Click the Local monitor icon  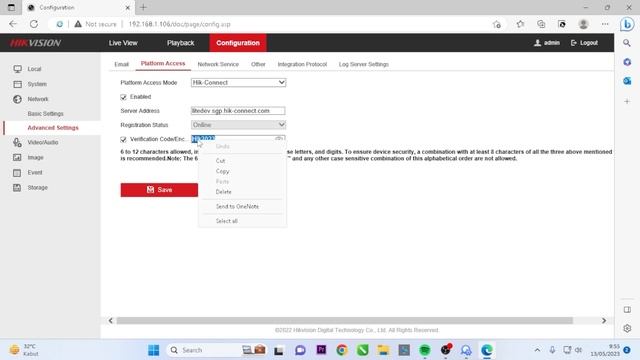coord(17,69)
